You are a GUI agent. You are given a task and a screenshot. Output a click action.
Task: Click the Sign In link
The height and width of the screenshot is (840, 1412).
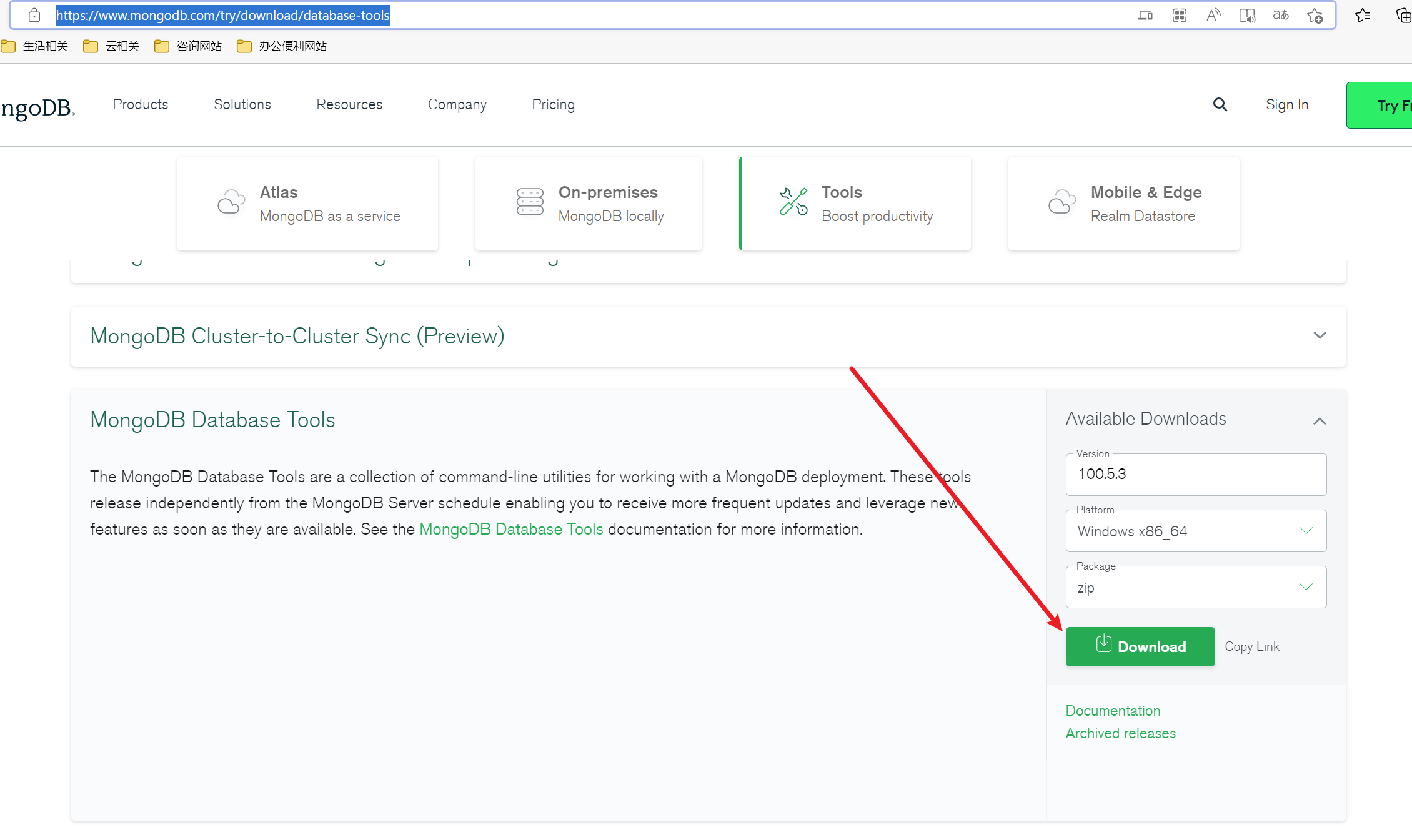pos(1287,104)
